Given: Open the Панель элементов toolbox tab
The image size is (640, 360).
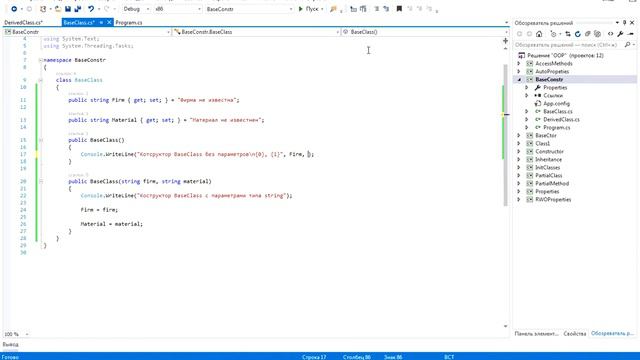Looking at the screenshot, I should (536, 333).
